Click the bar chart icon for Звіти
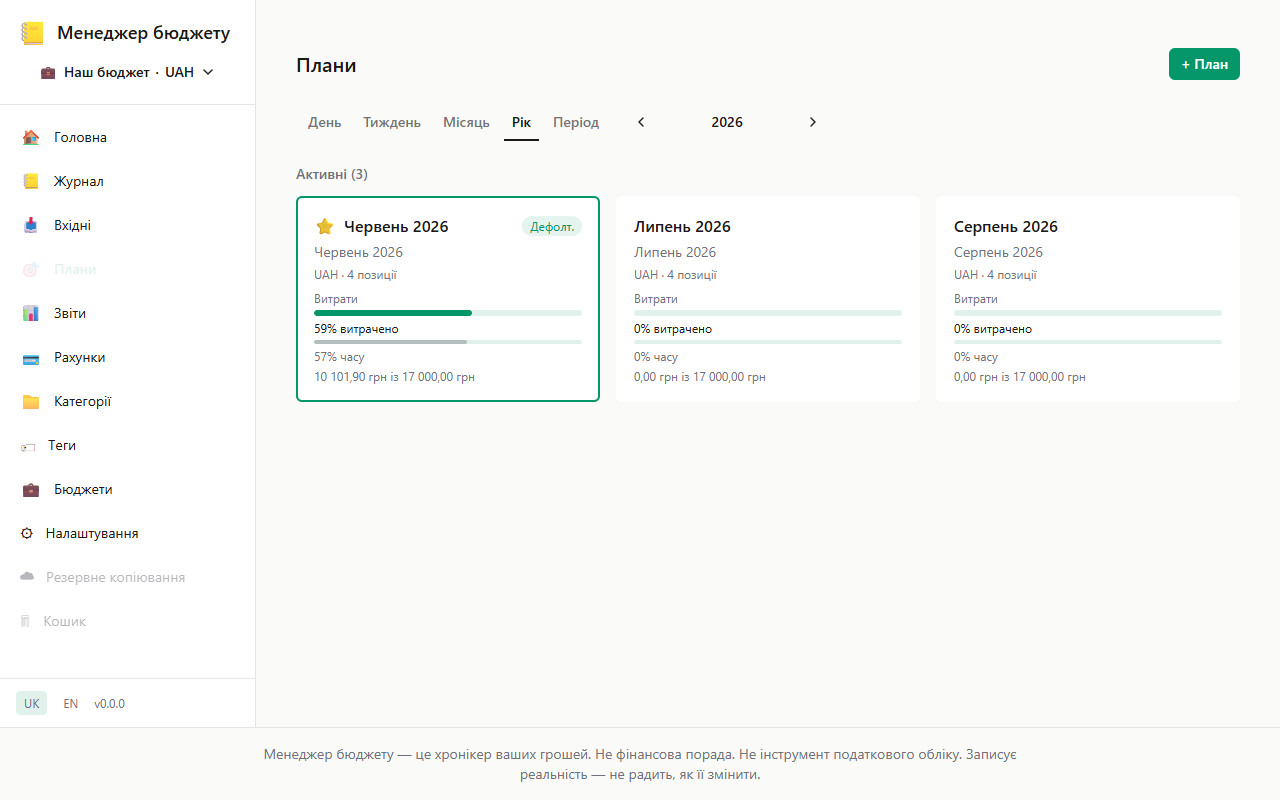 [x=31, y=313]
